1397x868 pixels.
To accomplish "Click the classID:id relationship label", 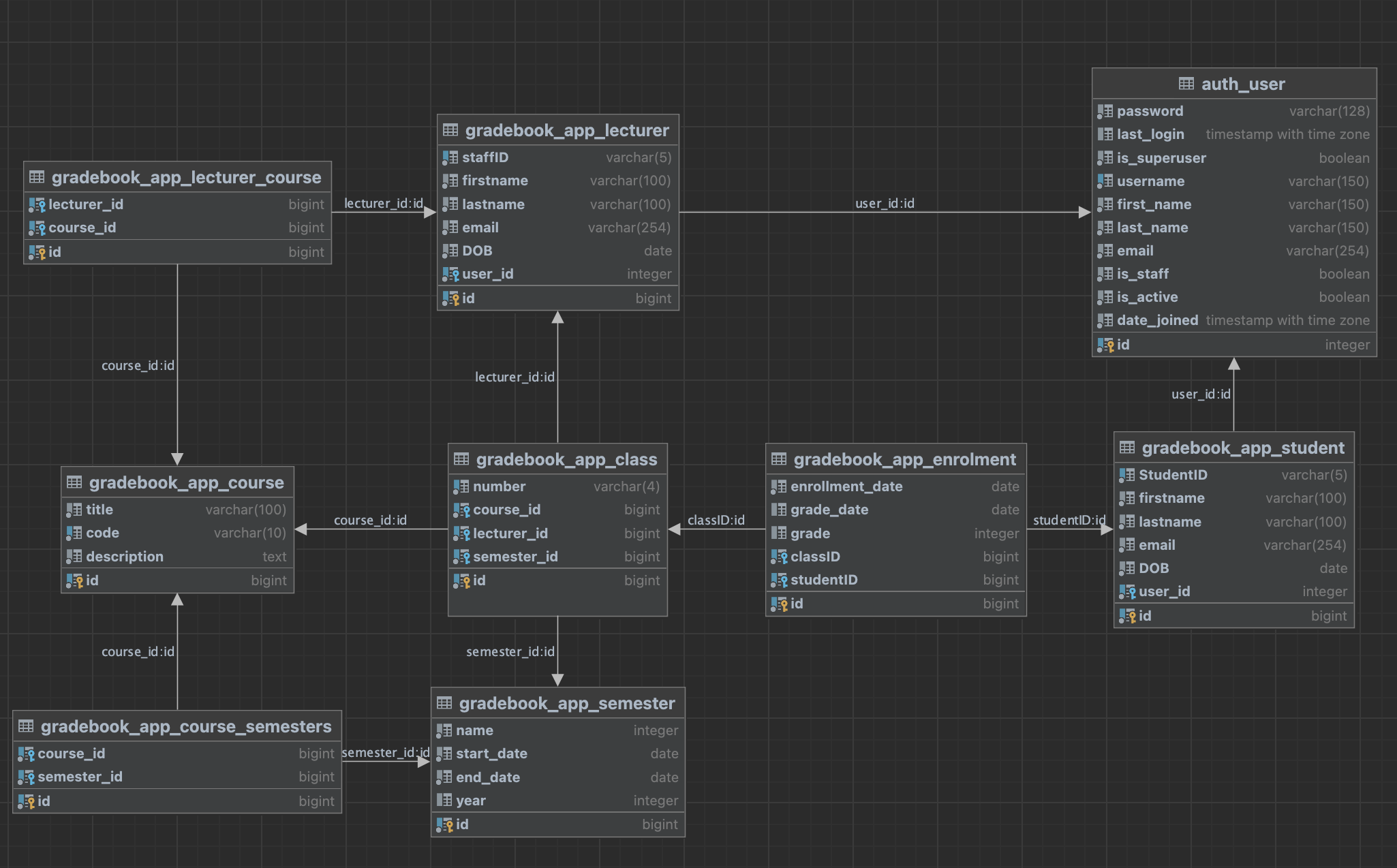I will coord(716,521).
